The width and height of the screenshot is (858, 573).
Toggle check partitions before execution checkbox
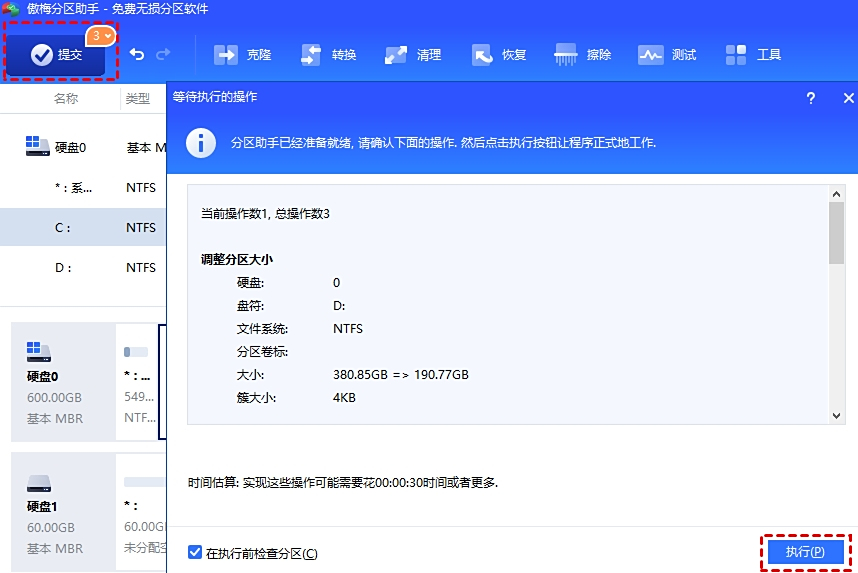tap(195, 553)
